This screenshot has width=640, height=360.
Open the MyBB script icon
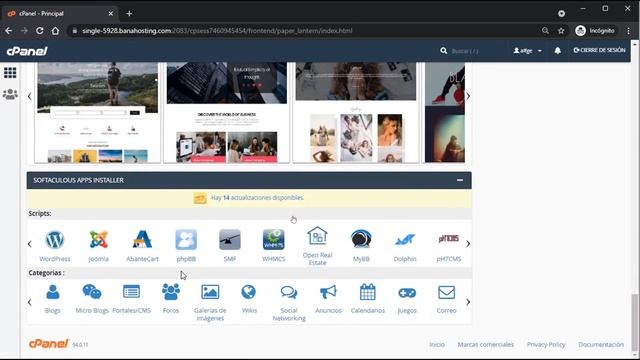pyautogui.click(x=361, y=245)
